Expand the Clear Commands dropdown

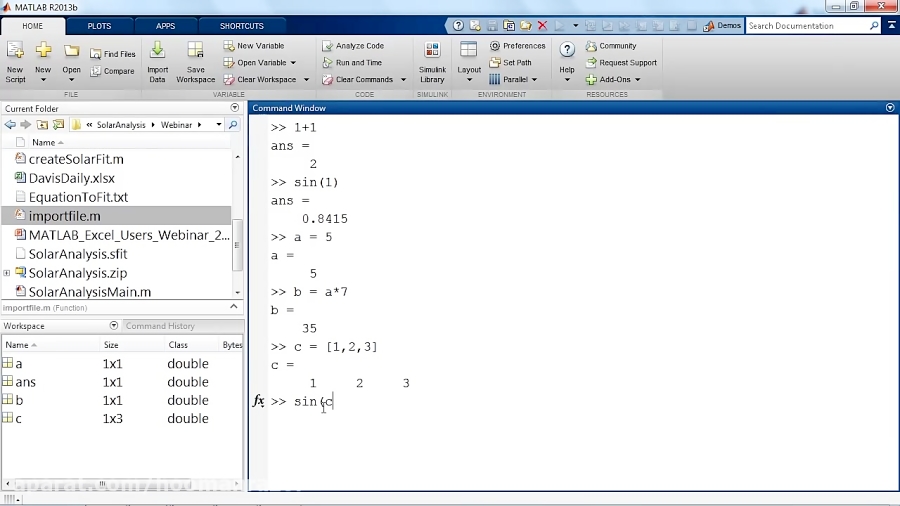tap(403, 80)
